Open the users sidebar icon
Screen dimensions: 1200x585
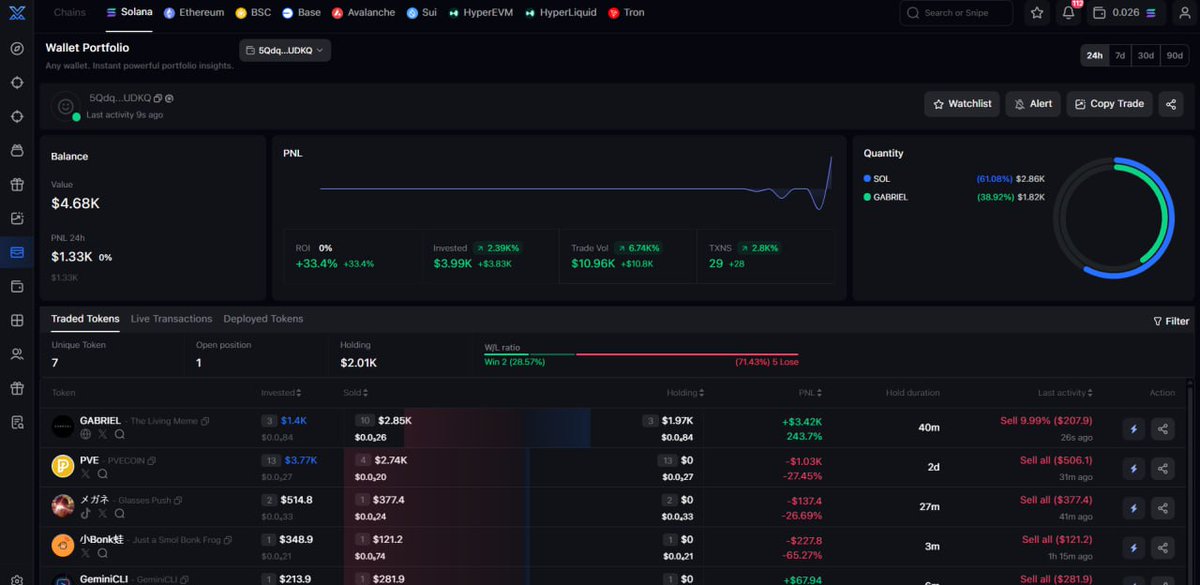17,354
